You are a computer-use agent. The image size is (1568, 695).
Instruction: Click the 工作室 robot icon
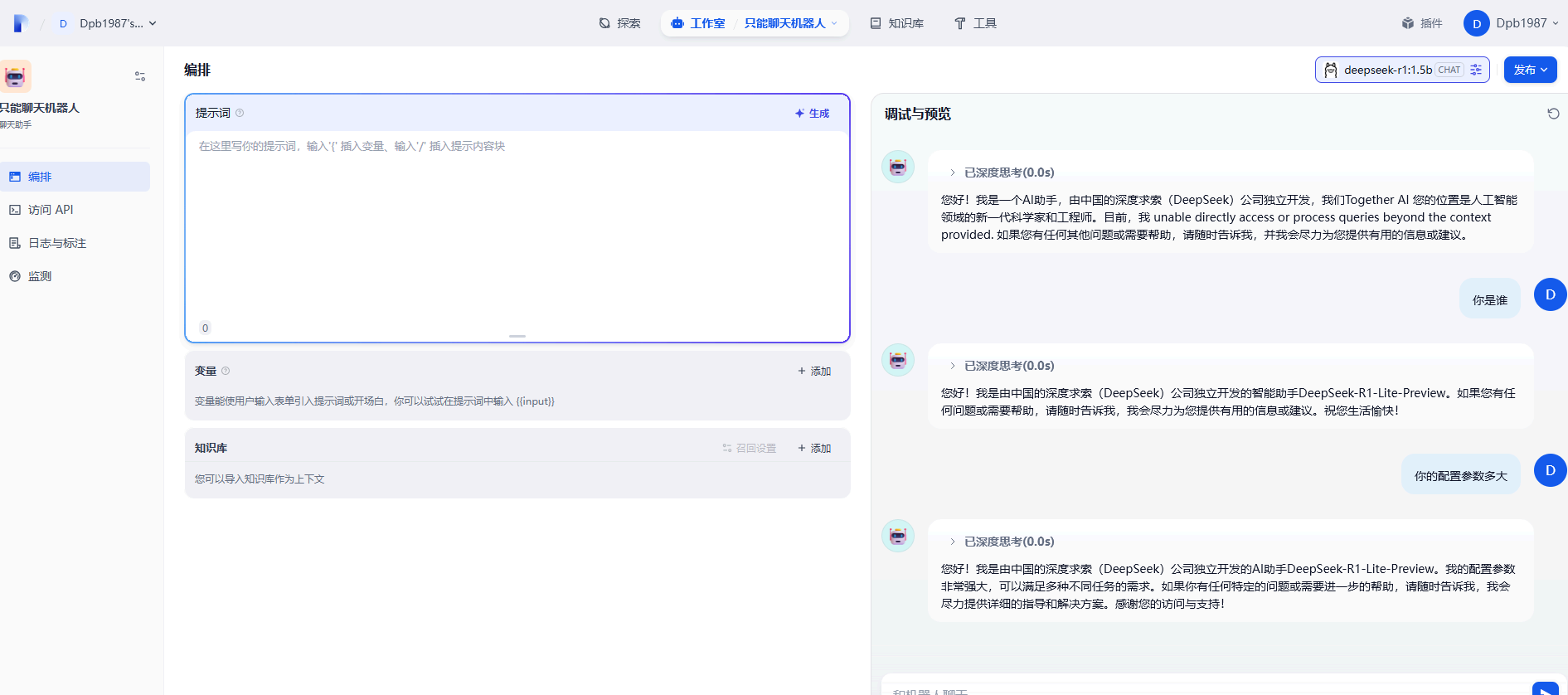(677, 23)
